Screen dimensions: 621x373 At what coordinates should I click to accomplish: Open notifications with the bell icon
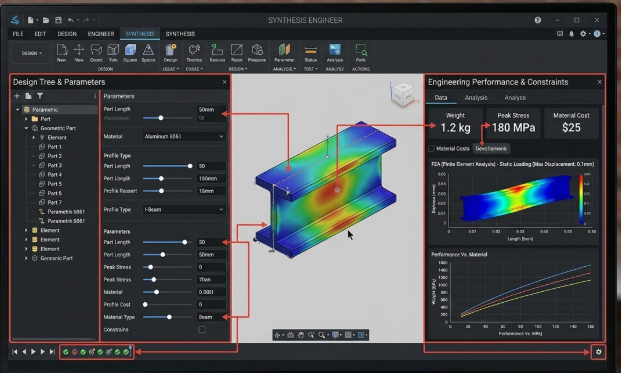point(571,34)
